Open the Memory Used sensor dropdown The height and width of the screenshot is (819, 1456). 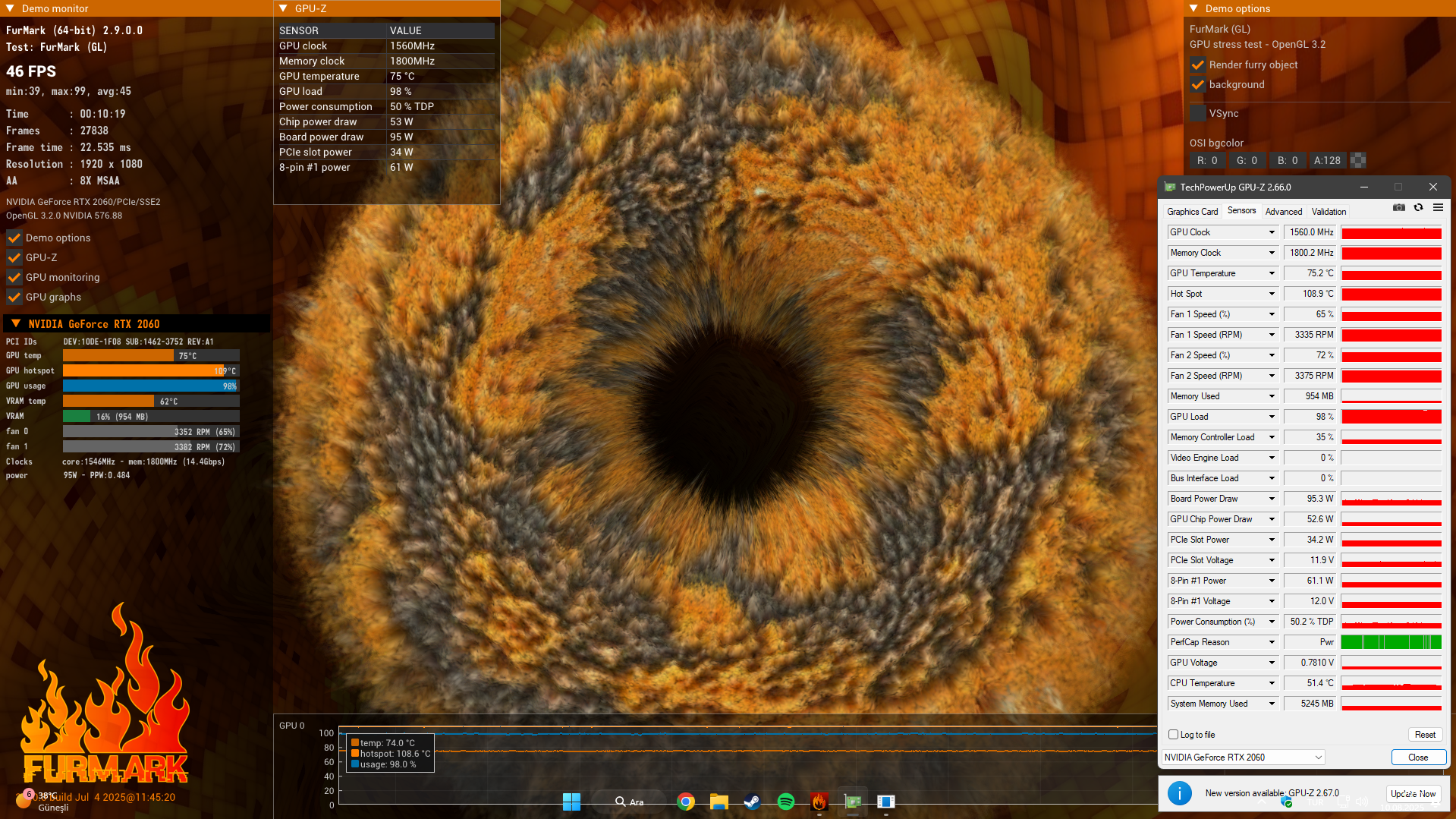tap(1272, 396)
